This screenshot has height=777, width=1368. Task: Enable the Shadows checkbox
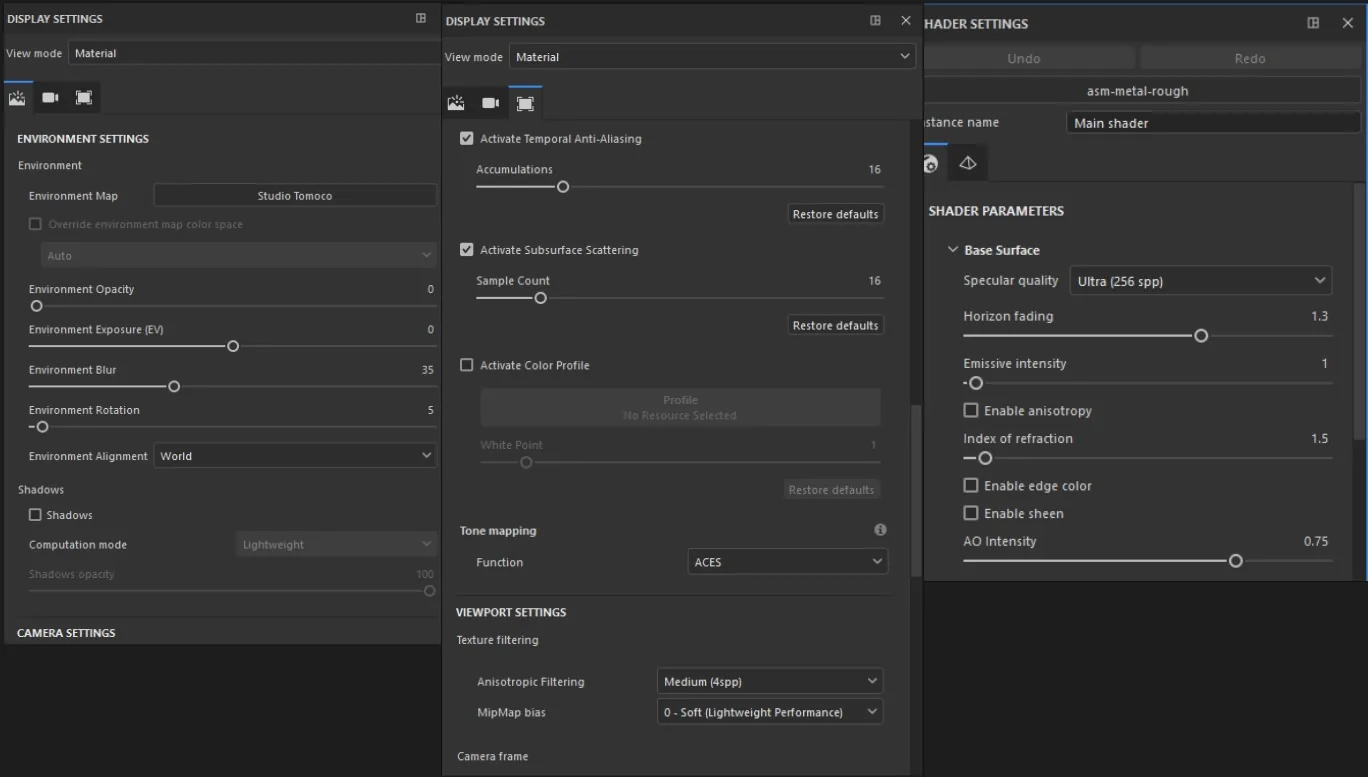point(35,515)
